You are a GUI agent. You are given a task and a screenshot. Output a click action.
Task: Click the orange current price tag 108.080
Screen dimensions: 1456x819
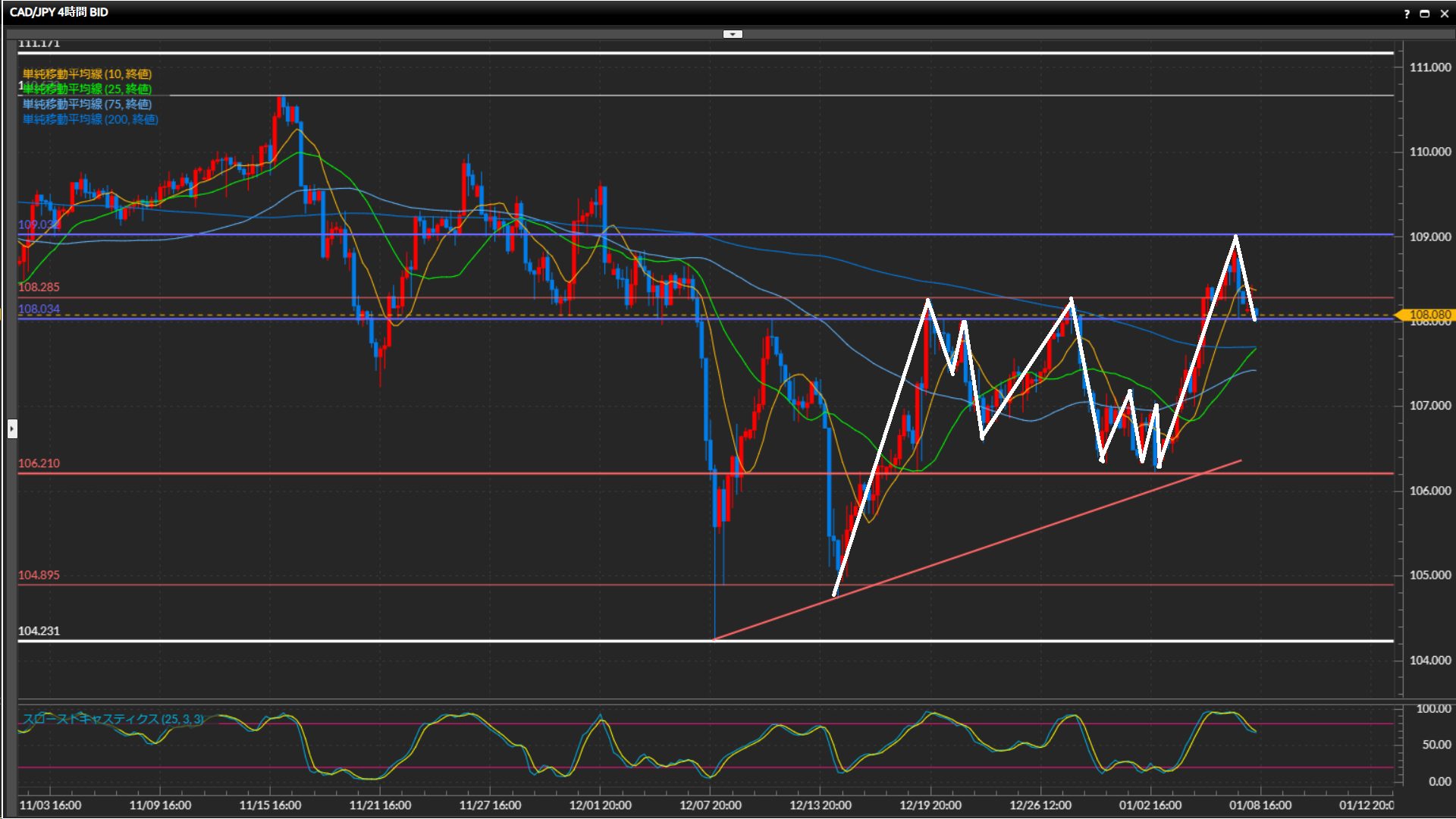1429,314
